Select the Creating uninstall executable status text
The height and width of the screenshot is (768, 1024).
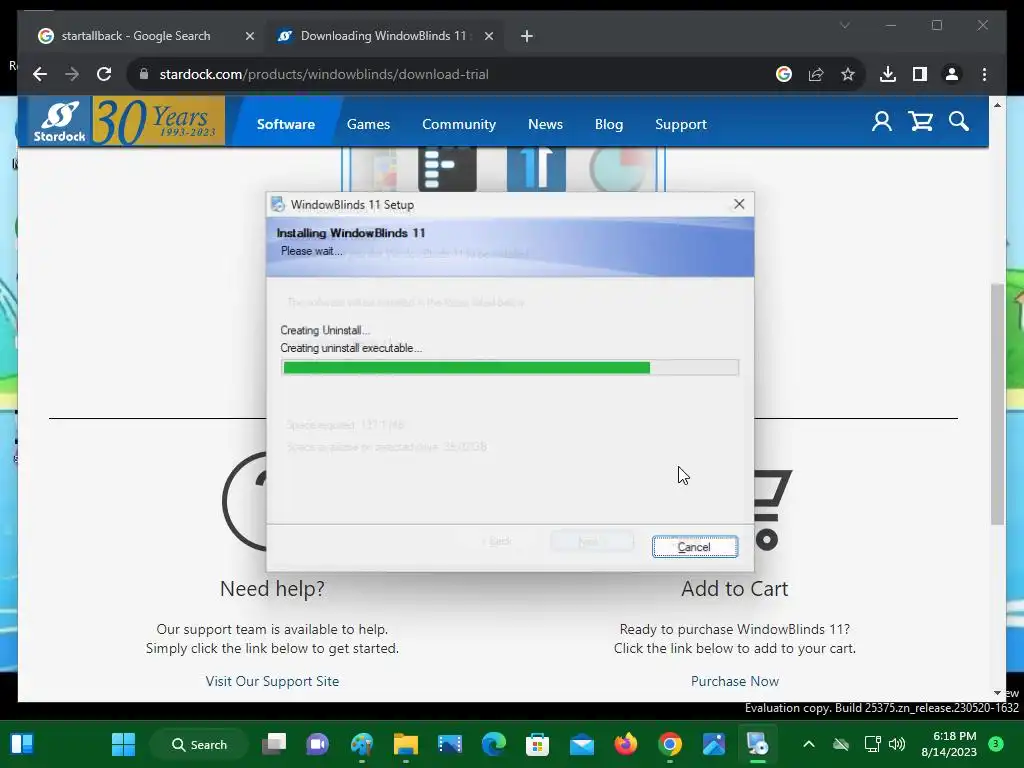click(x=351, y=348)
